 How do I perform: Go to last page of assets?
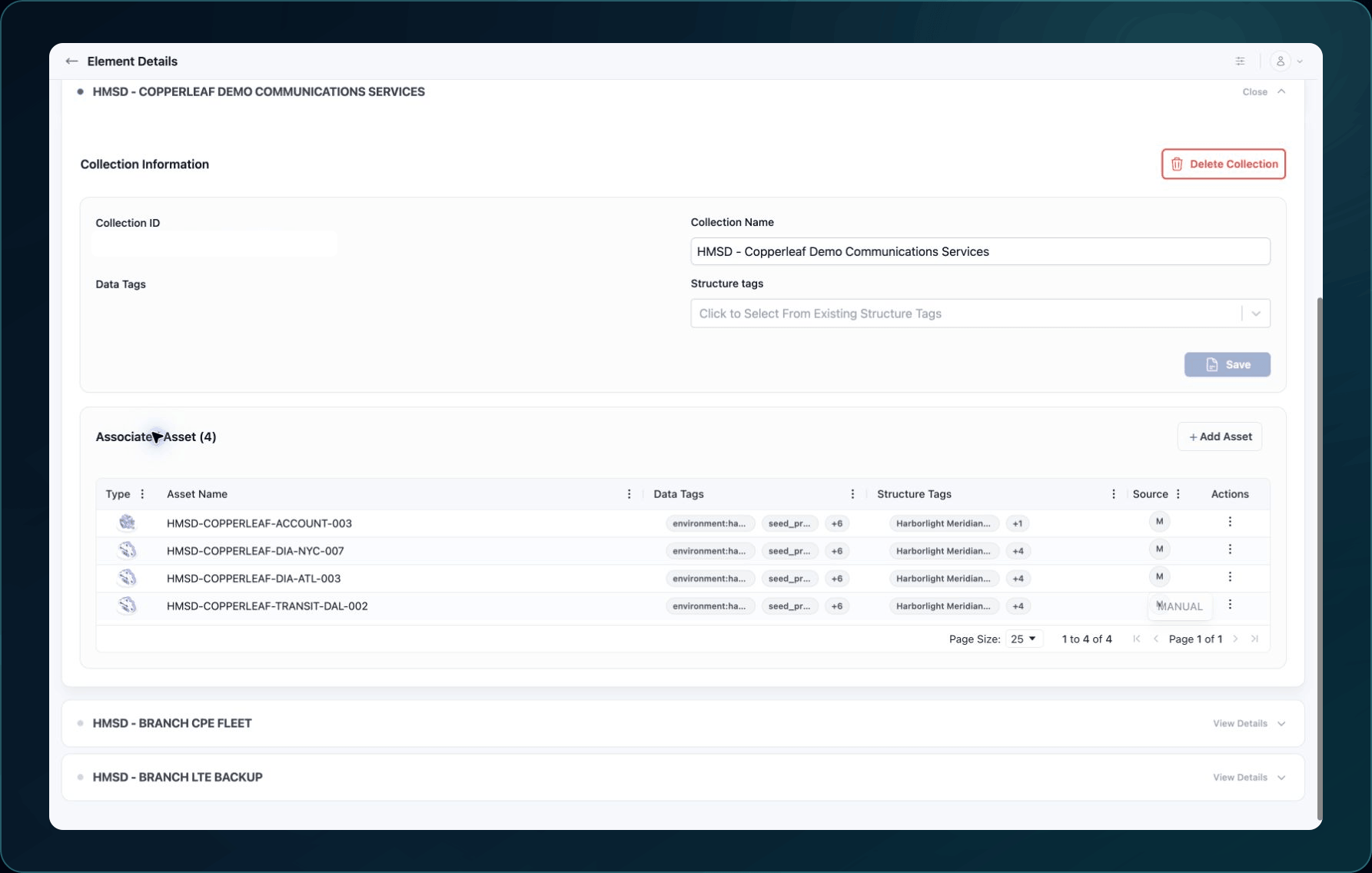(1254, 639)
